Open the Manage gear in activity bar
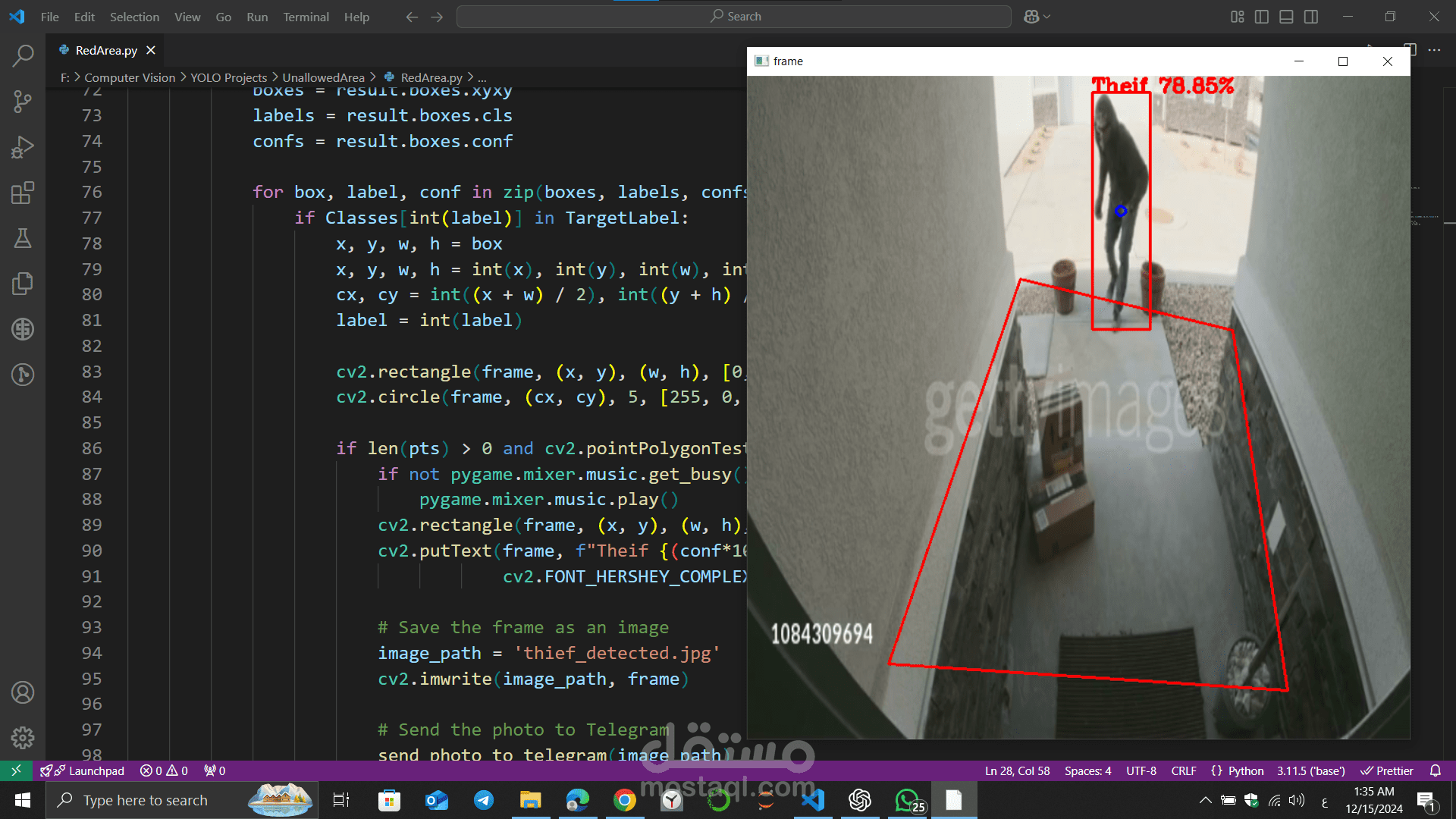 point(23,737)
